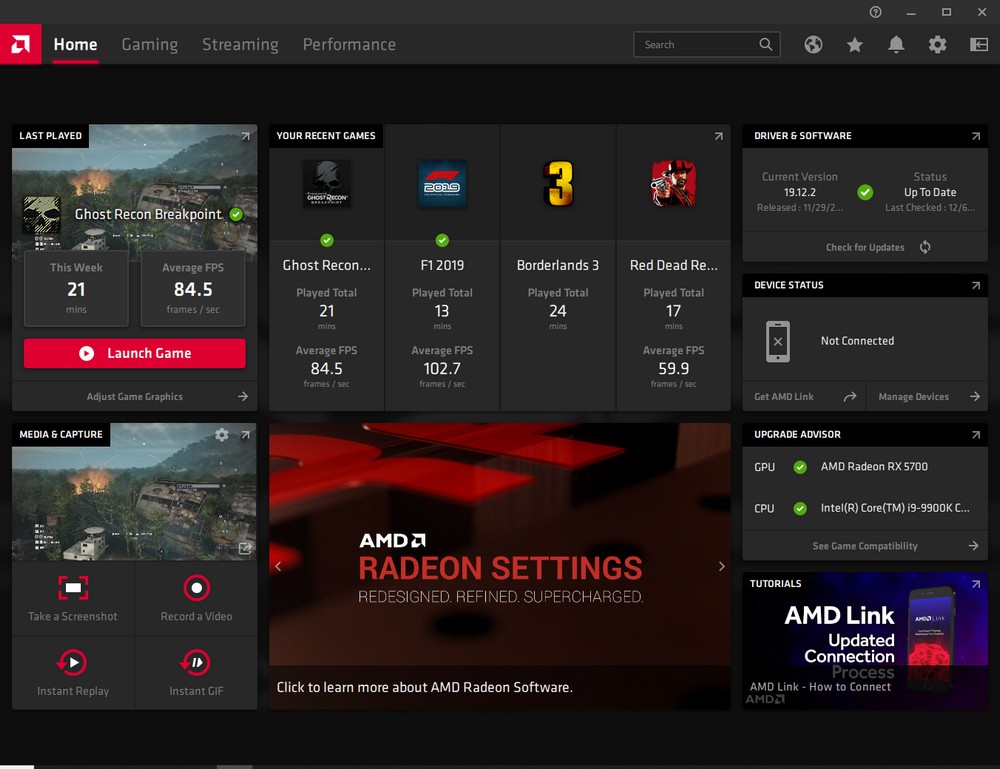Screen dimensions: 1000x769
Task: Open Media & Capture settings gear
Action: point(222,434)
